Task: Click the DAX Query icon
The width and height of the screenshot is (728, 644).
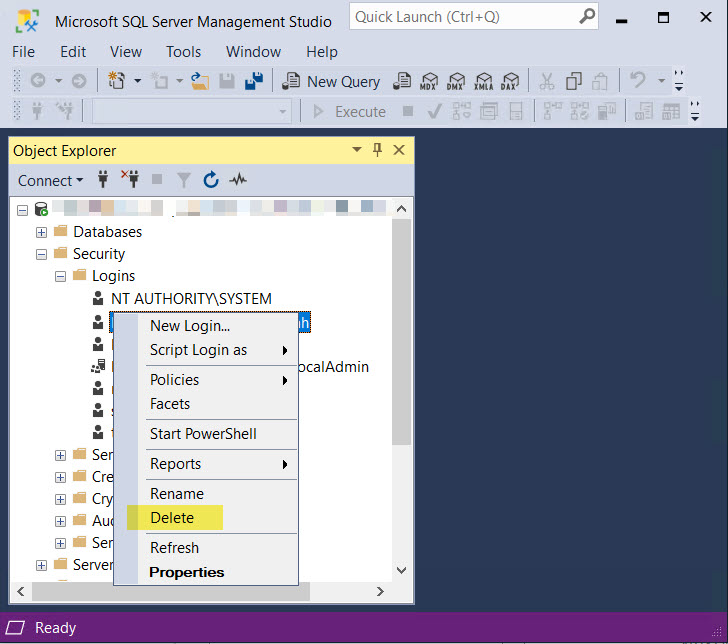Action: coord(510,82)
